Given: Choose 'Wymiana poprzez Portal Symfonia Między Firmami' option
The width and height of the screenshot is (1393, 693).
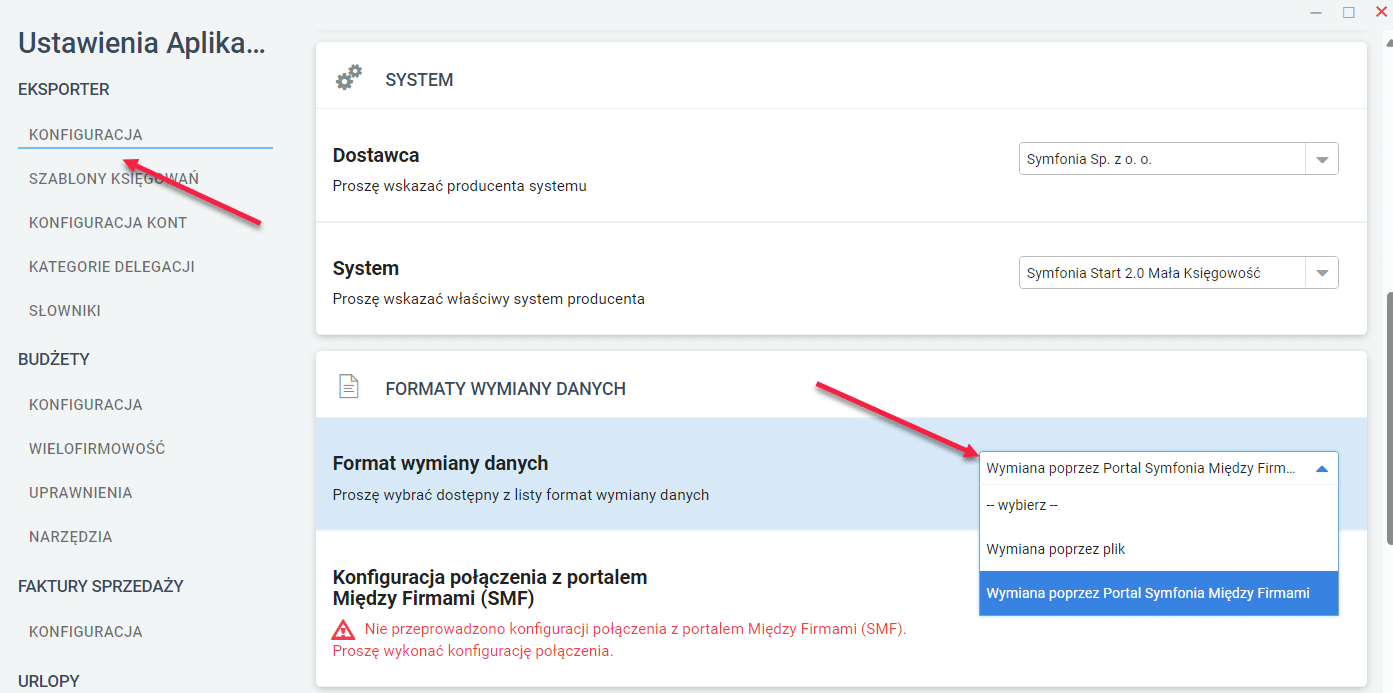Looking at the screenshot, I should [1159, 593].
